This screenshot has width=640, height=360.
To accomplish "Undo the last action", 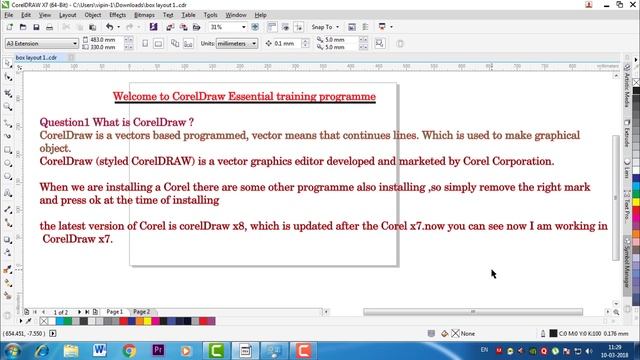I will (x=109, y=27).
